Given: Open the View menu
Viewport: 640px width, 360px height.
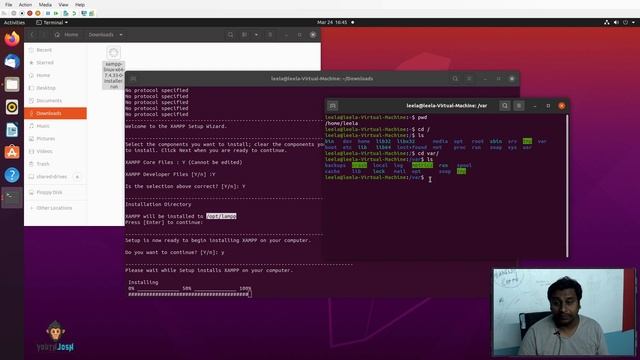Looking at the screenshot, I should point(63,4).
